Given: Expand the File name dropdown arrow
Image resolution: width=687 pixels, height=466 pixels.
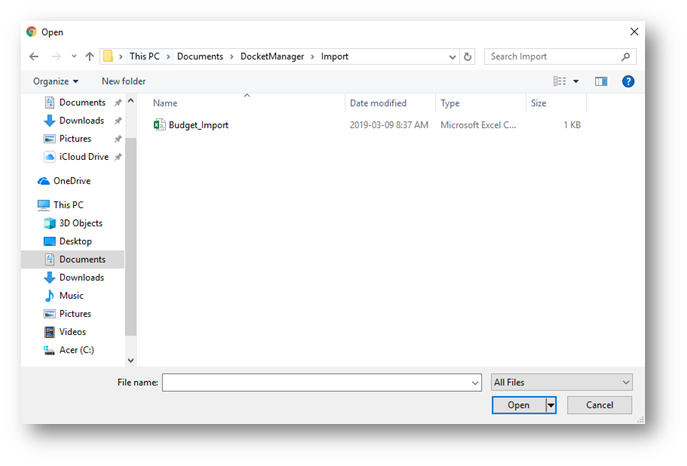Looking at the screenshot, I should tap(475, 383).
